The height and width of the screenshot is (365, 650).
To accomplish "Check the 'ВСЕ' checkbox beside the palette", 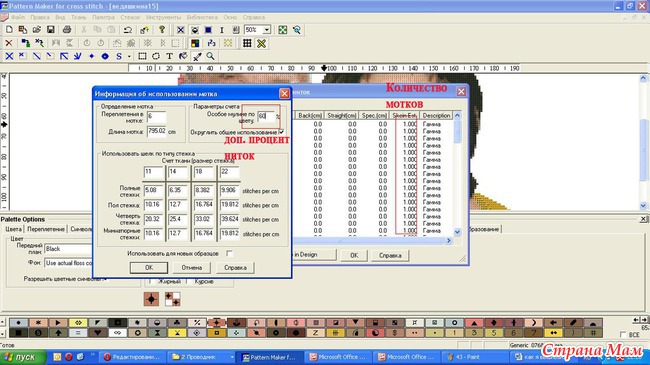I will tap(623, 334).
